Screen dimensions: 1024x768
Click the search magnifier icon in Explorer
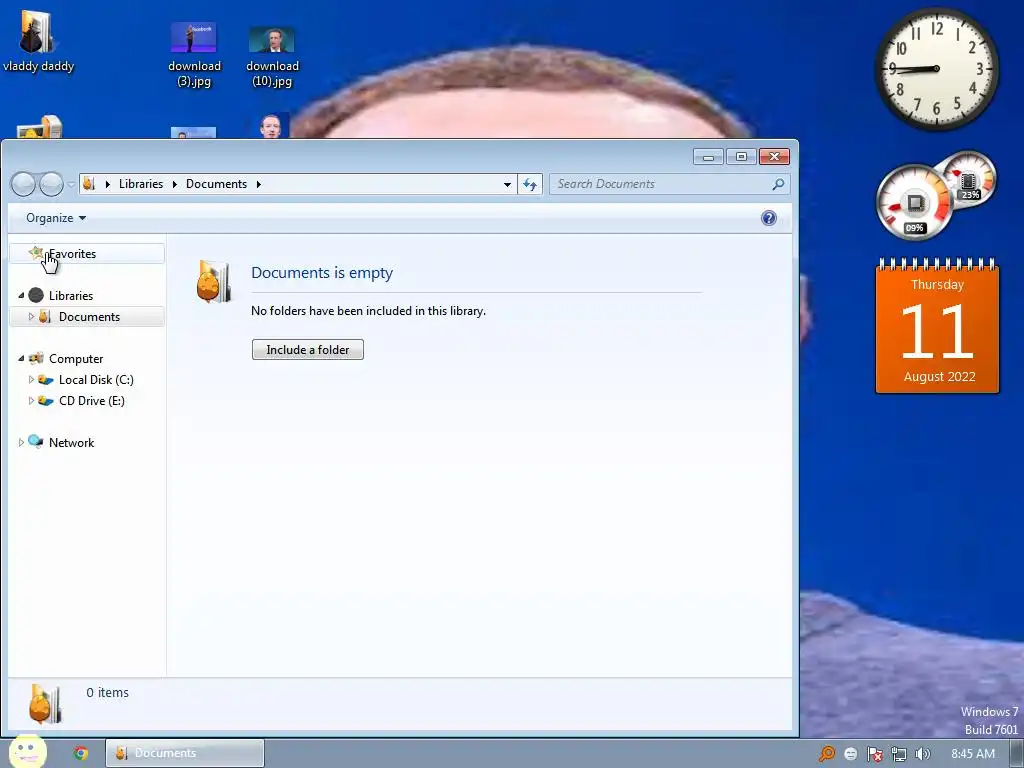pyautogui.click(x=778, y=184)
